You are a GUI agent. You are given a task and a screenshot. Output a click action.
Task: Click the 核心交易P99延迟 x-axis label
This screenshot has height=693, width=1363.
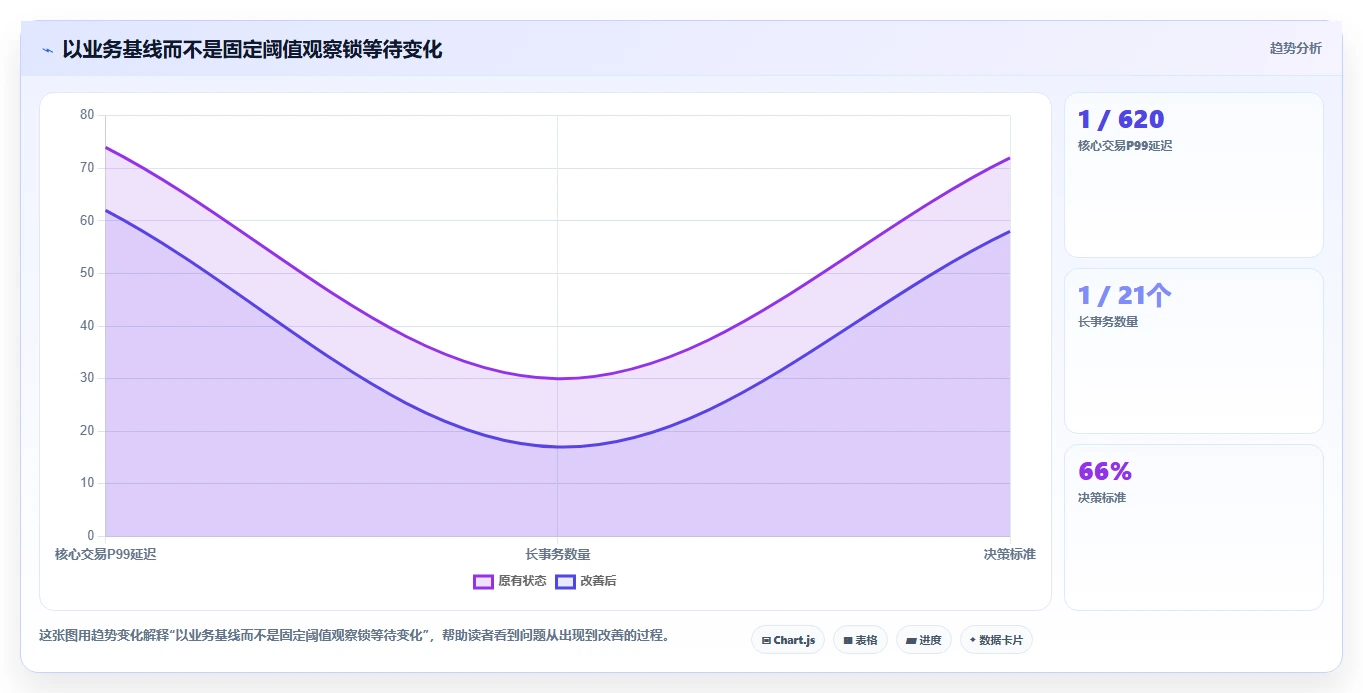105,554
